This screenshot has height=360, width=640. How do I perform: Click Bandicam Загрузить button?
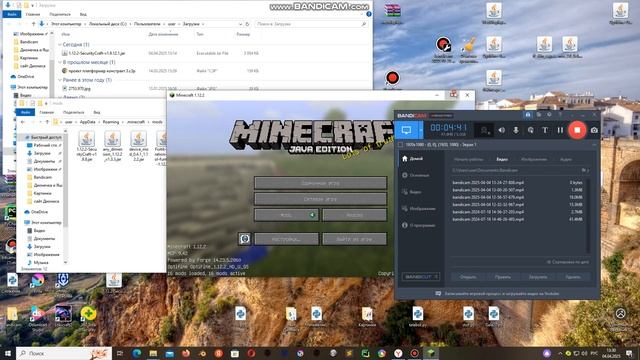538,277
